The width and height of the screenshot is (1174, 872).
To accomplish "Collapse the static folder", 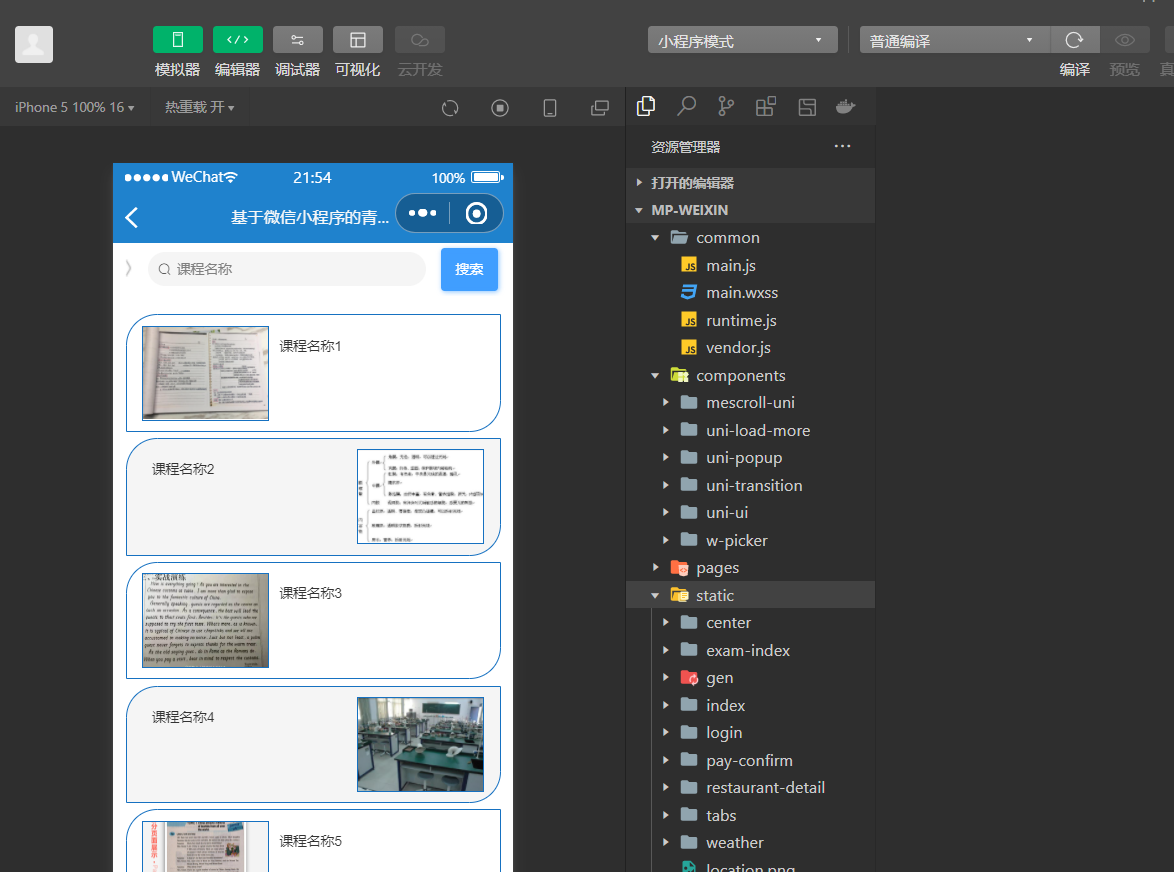I will [x=750, y=595].
